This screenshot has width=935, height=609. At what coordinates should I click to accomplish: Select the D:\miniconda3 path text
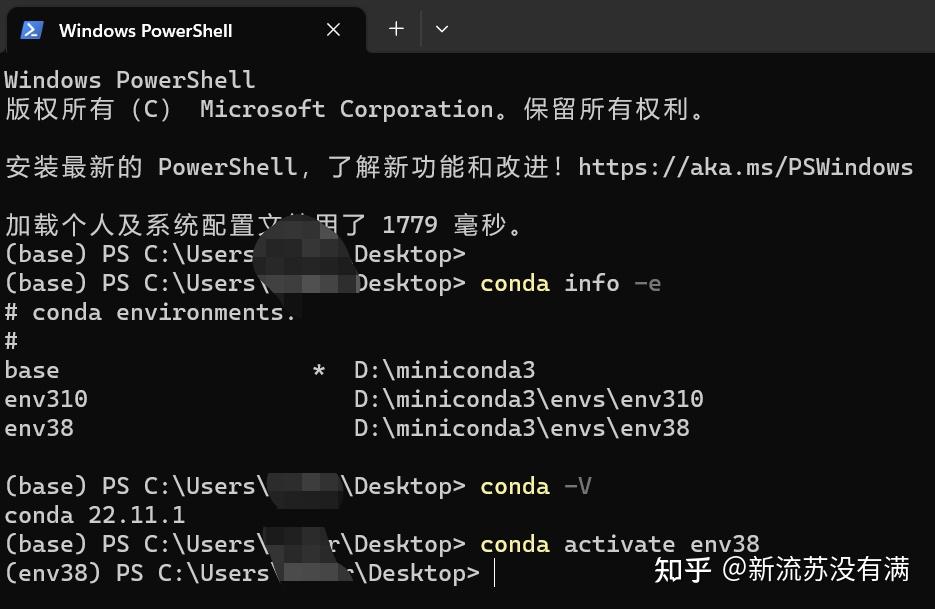click(442, 369)
